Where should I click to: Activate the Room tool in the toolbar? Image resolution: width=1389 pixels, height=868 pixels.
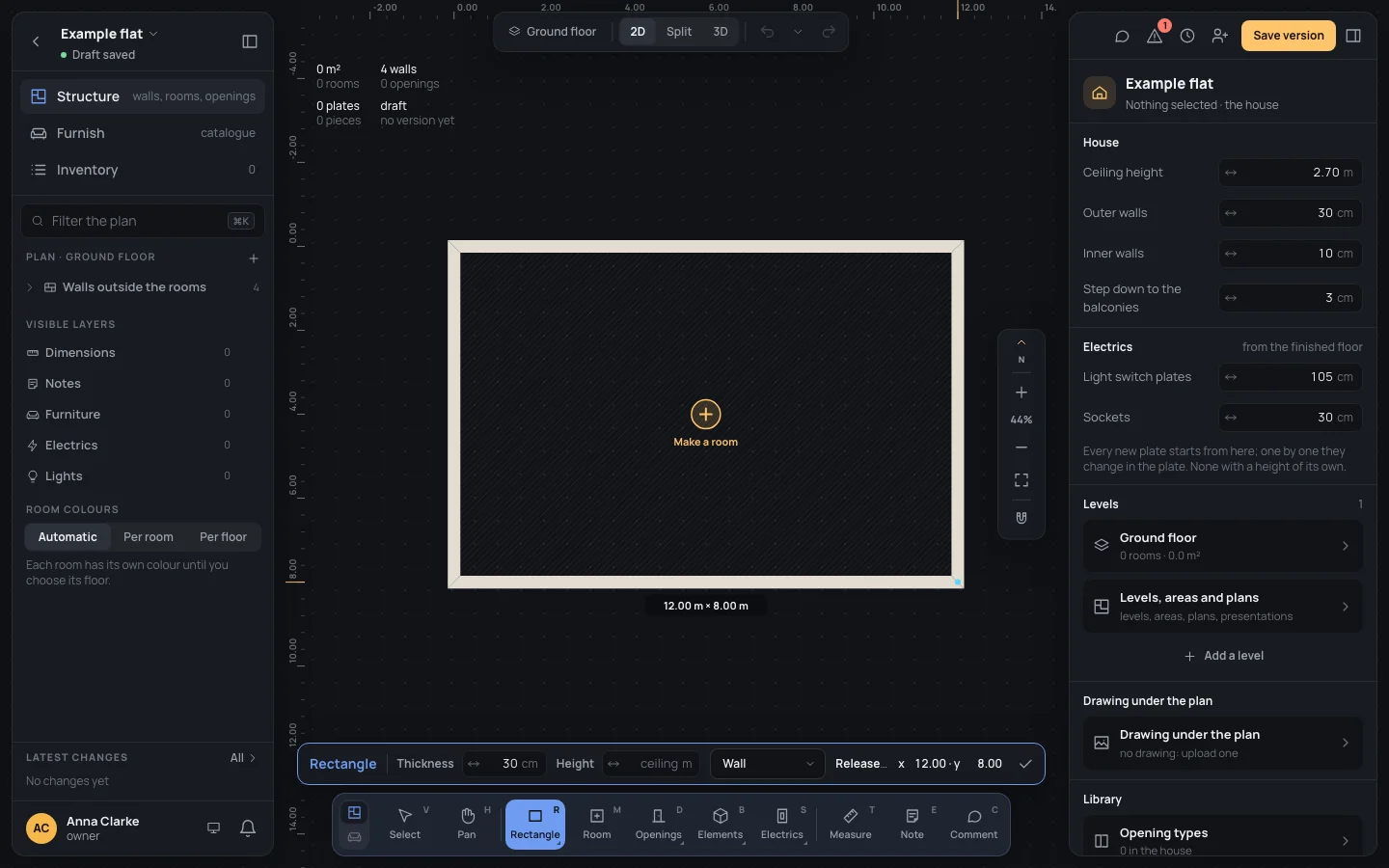(597, 824)
